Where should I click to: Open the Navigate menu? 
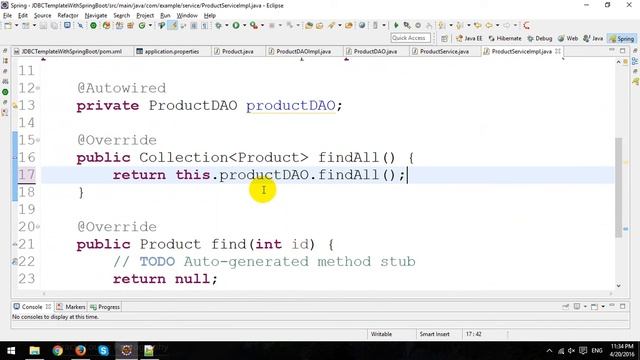[96, 16]
